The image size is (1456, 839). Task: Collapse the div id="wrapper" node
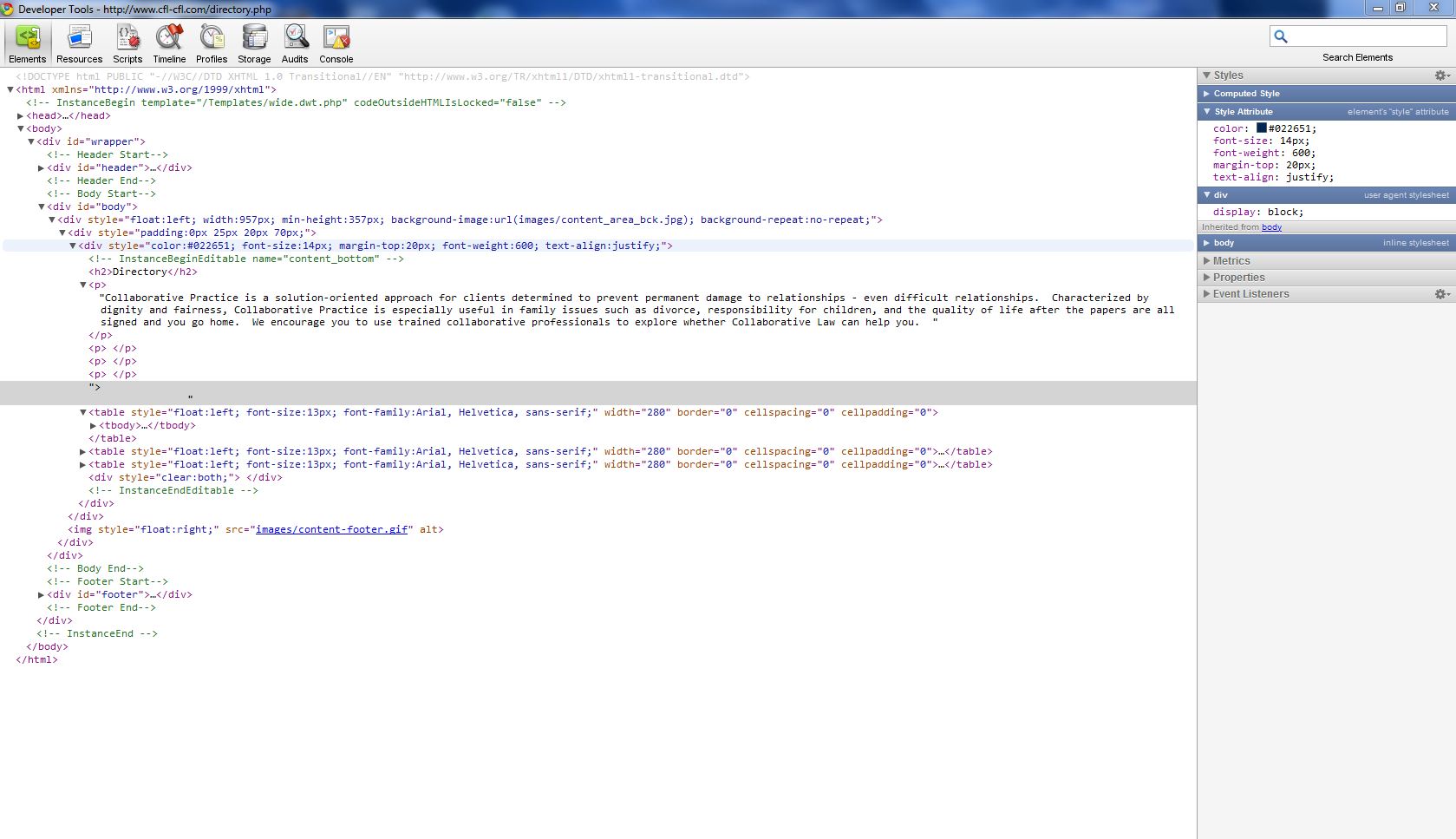pos(31,141)
